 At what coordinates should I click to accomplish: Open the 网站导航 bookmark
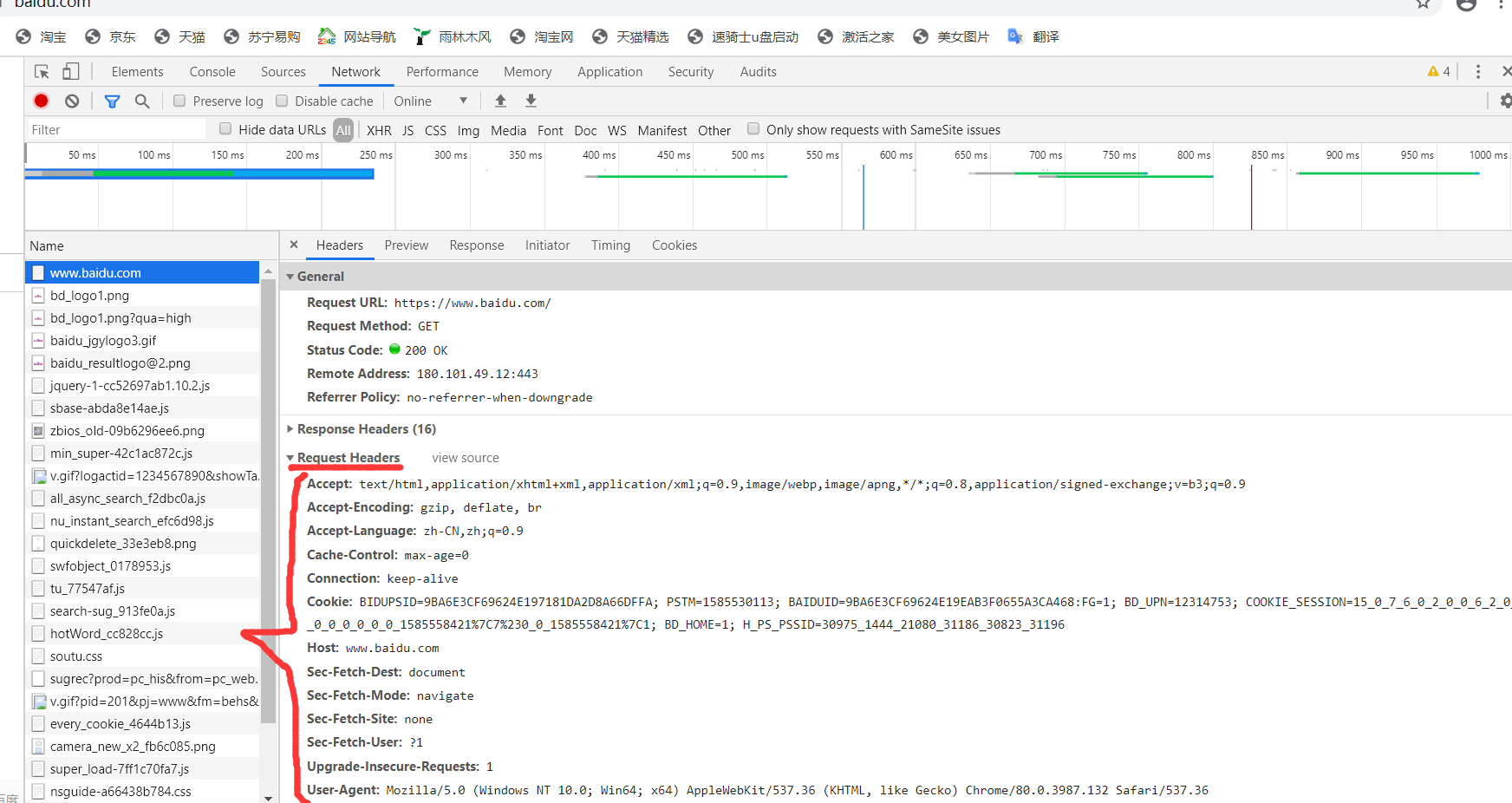click(x=357, y=36)
